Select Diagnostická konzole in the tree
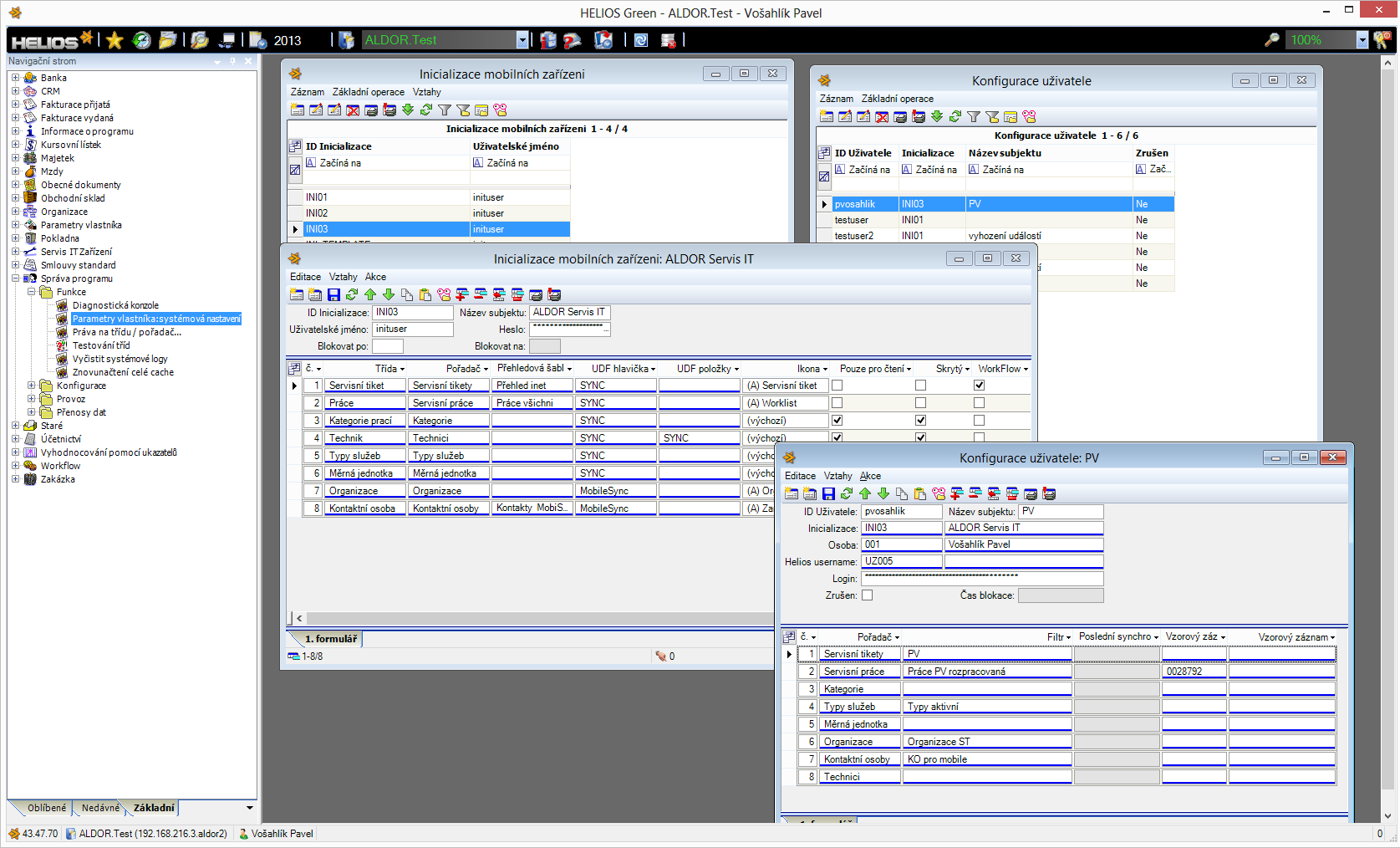Screen dimensions: 1400x848 115,305
